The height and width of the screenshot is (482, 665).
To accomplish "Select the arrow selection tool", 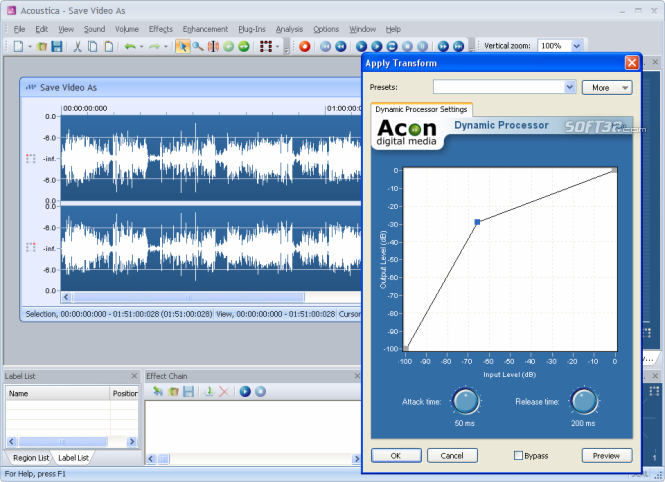I will point(182,46).
